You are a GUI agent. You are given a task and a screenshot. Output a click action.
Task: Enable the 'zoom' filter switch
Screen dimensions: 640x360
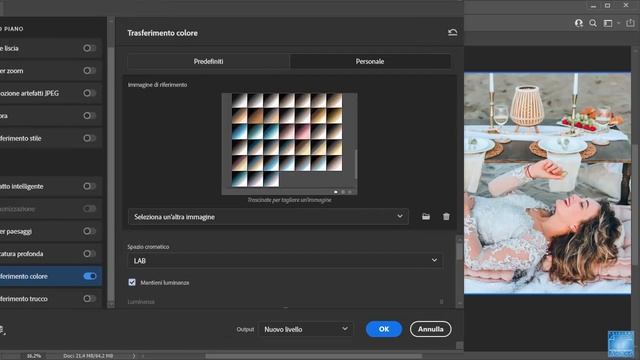(89, 71)
